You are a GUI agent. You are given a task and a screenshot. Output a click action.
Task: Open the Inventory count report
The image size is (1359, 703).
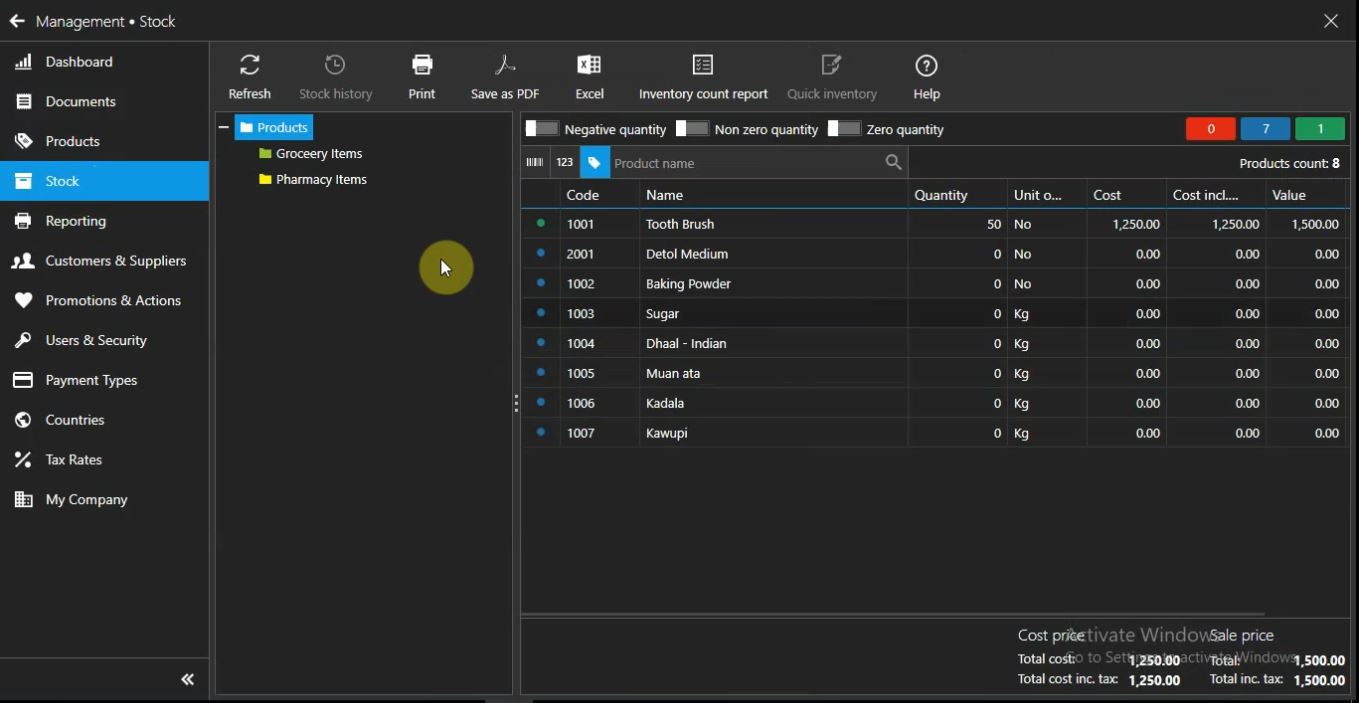[x=703, y=77]
